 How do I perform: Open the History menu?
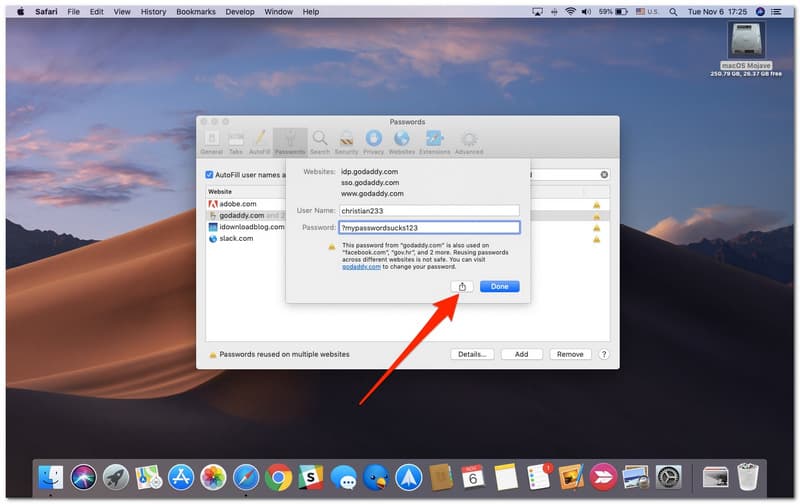153,11
